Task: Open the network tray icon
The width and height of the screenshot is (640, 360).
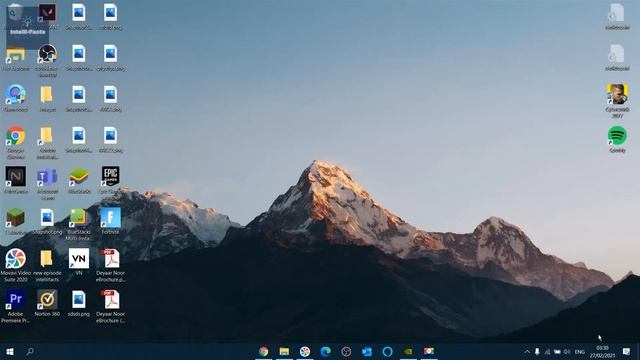Action: [x=547, y=352]
